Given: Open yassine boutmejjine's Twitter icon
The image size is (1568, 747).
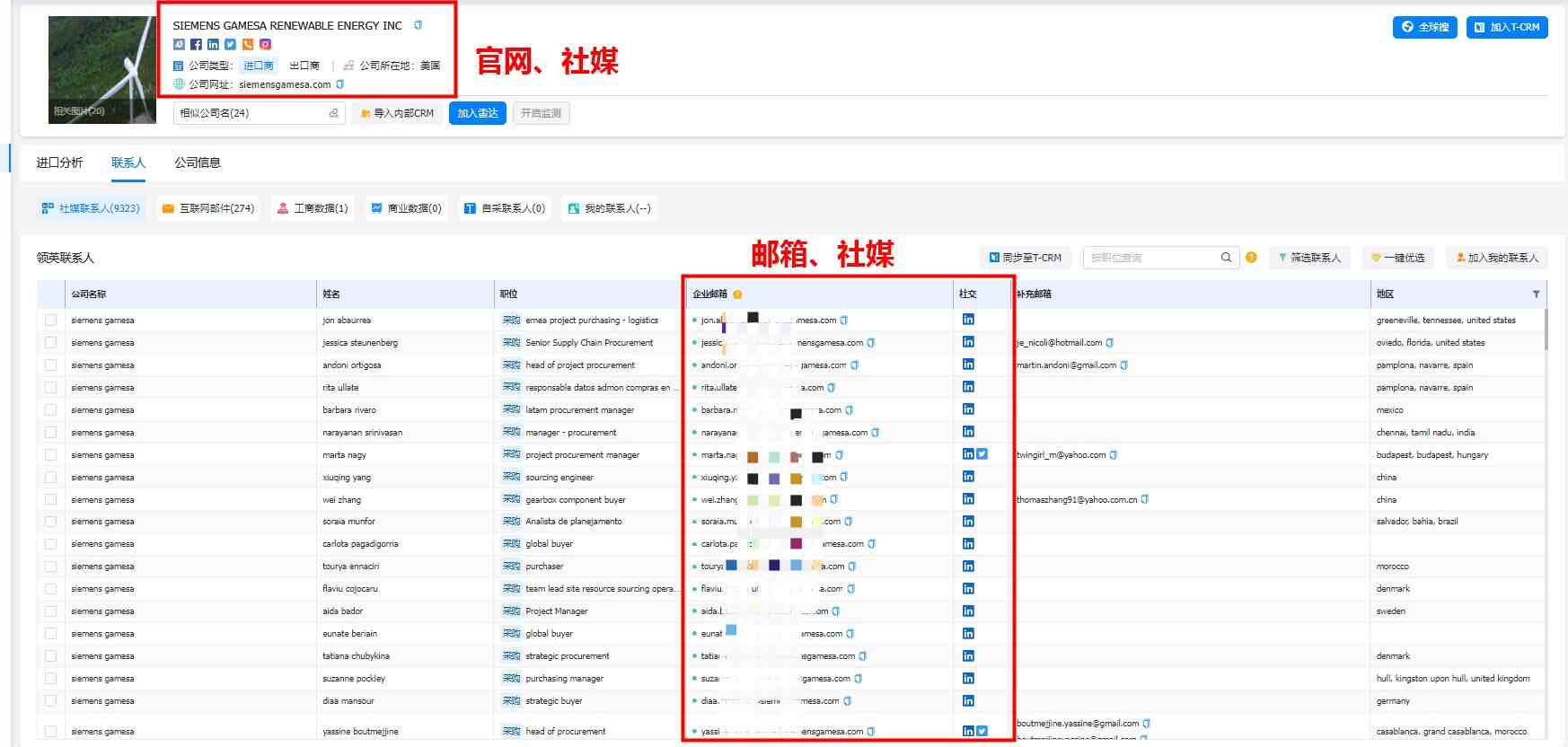Looking at the screenshot, I should click(982, 731).
